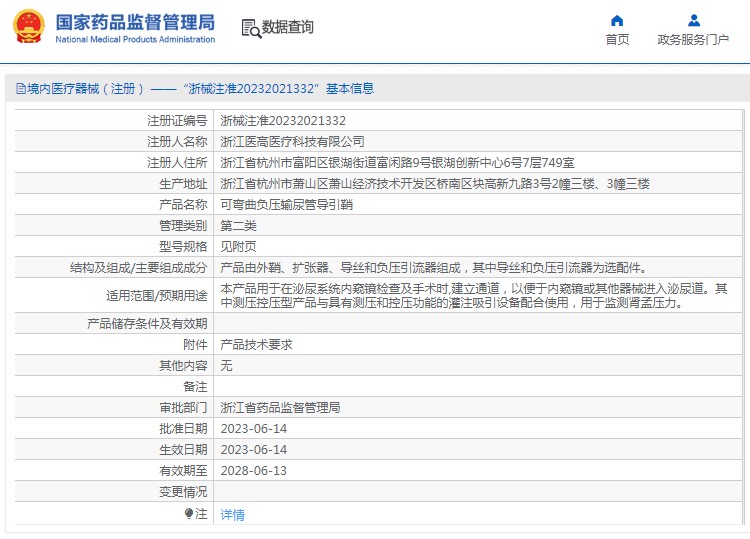Click the 数据查询 label
This screenshot has height=539, width=750.
click(287, 27)
